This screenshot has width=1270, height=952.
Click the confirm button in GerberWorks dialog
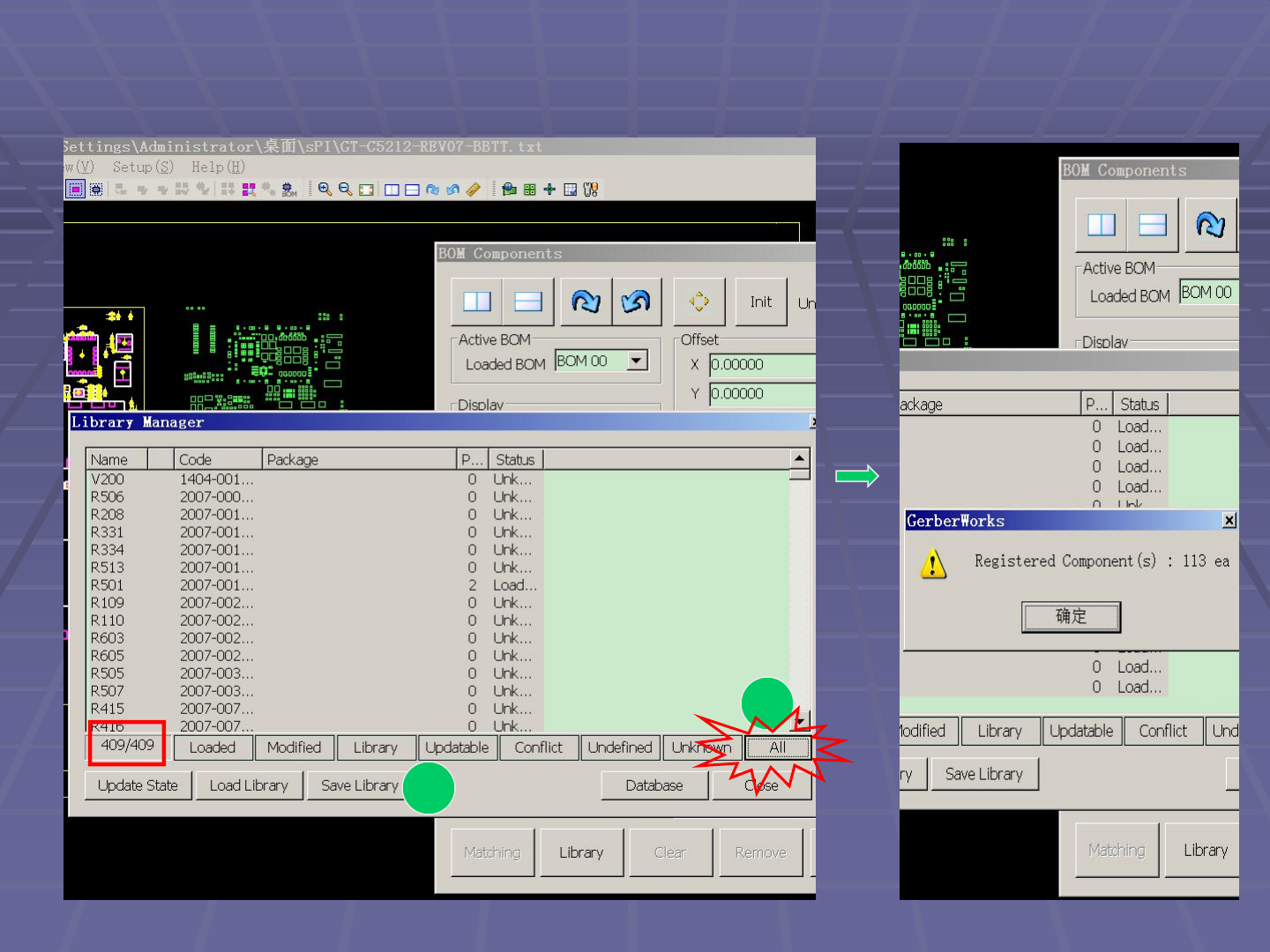tap(1071, 616)
